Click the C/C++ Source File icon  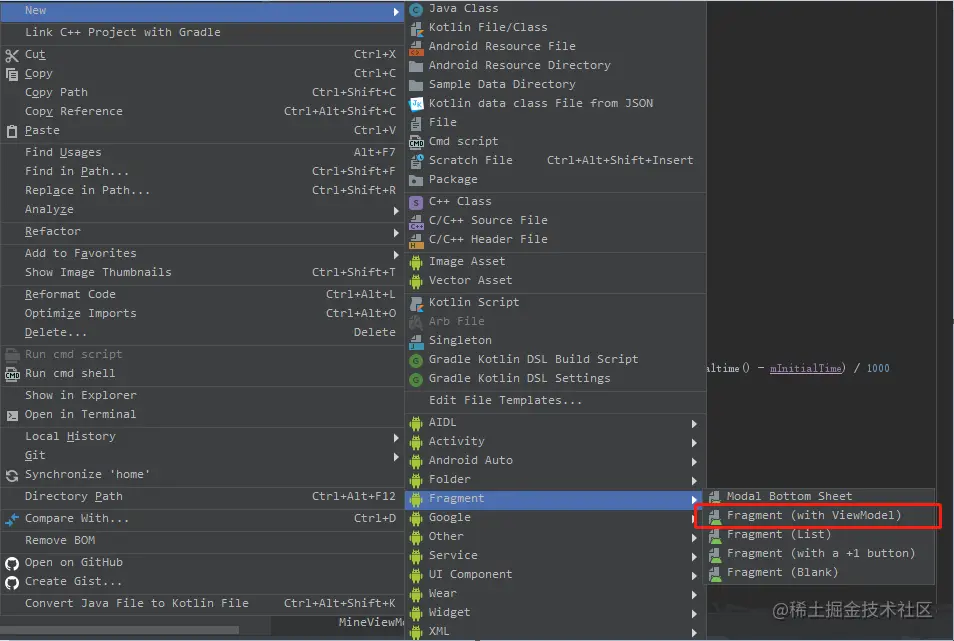click(416, 221)
